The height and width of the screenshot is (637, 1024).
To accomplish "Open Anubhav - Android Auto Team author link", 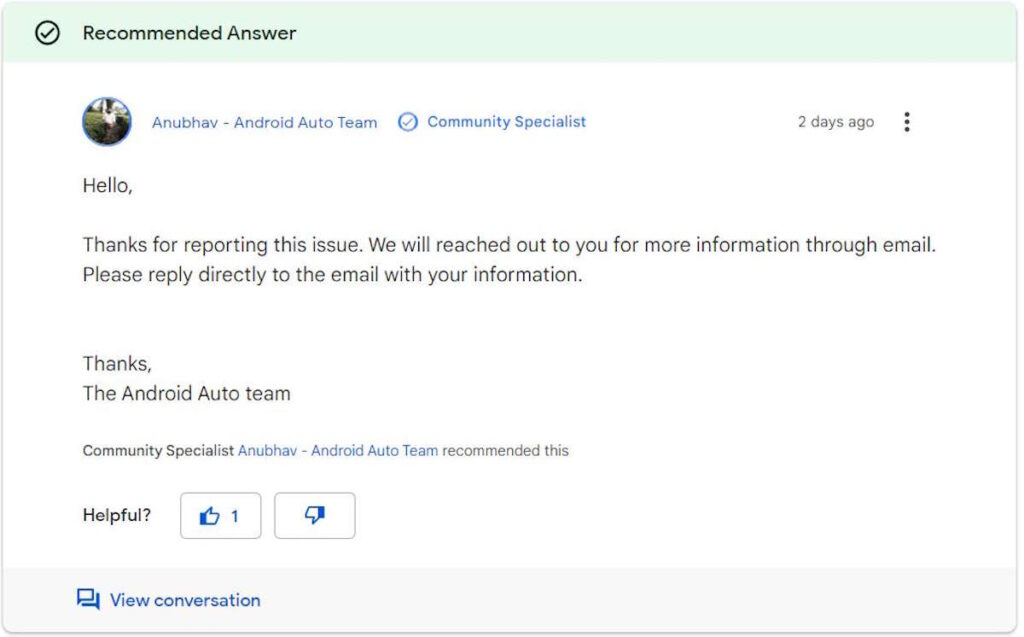I will [264, 122].
